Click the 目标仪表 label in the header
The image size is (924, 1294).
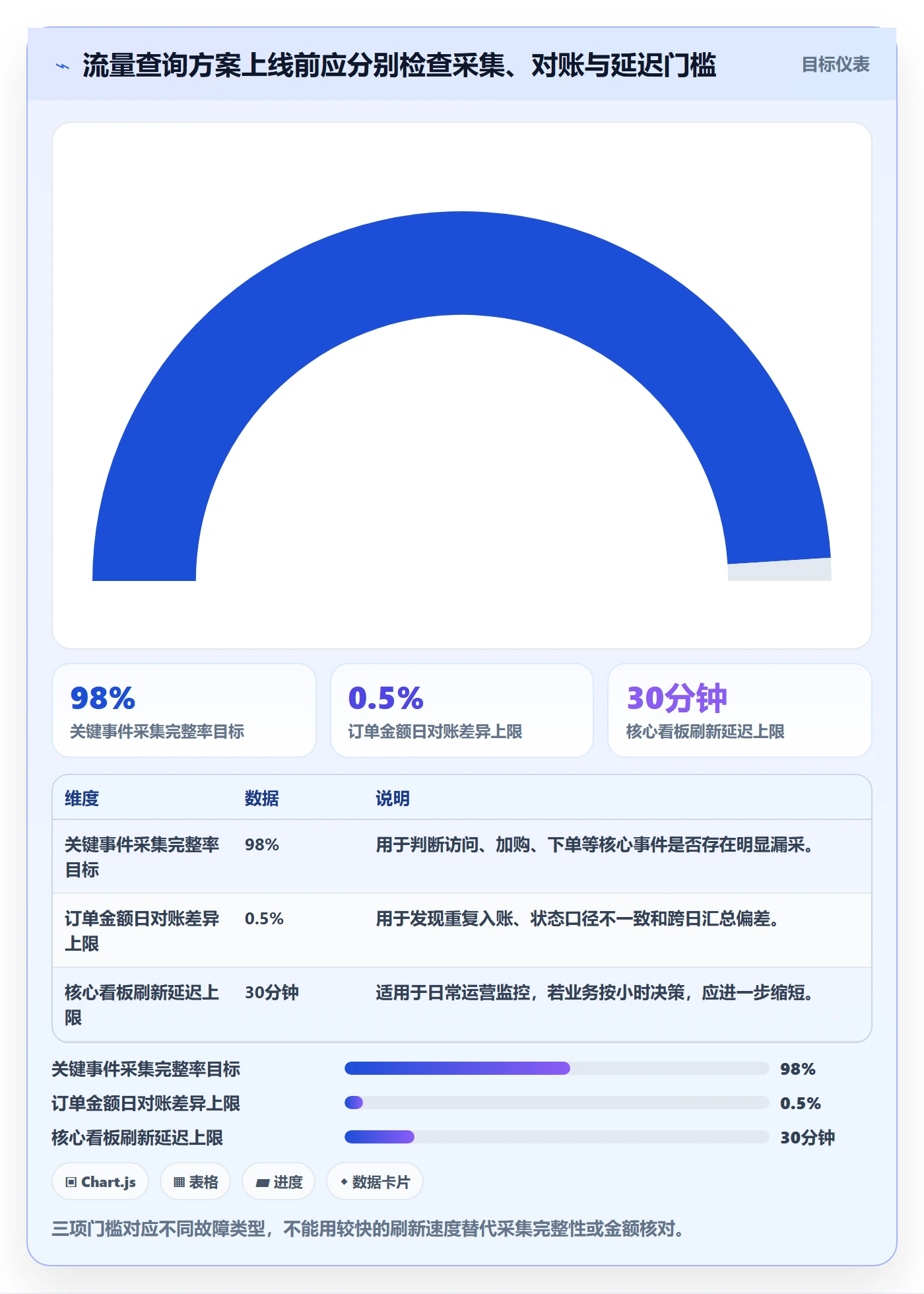coord(835,65)
